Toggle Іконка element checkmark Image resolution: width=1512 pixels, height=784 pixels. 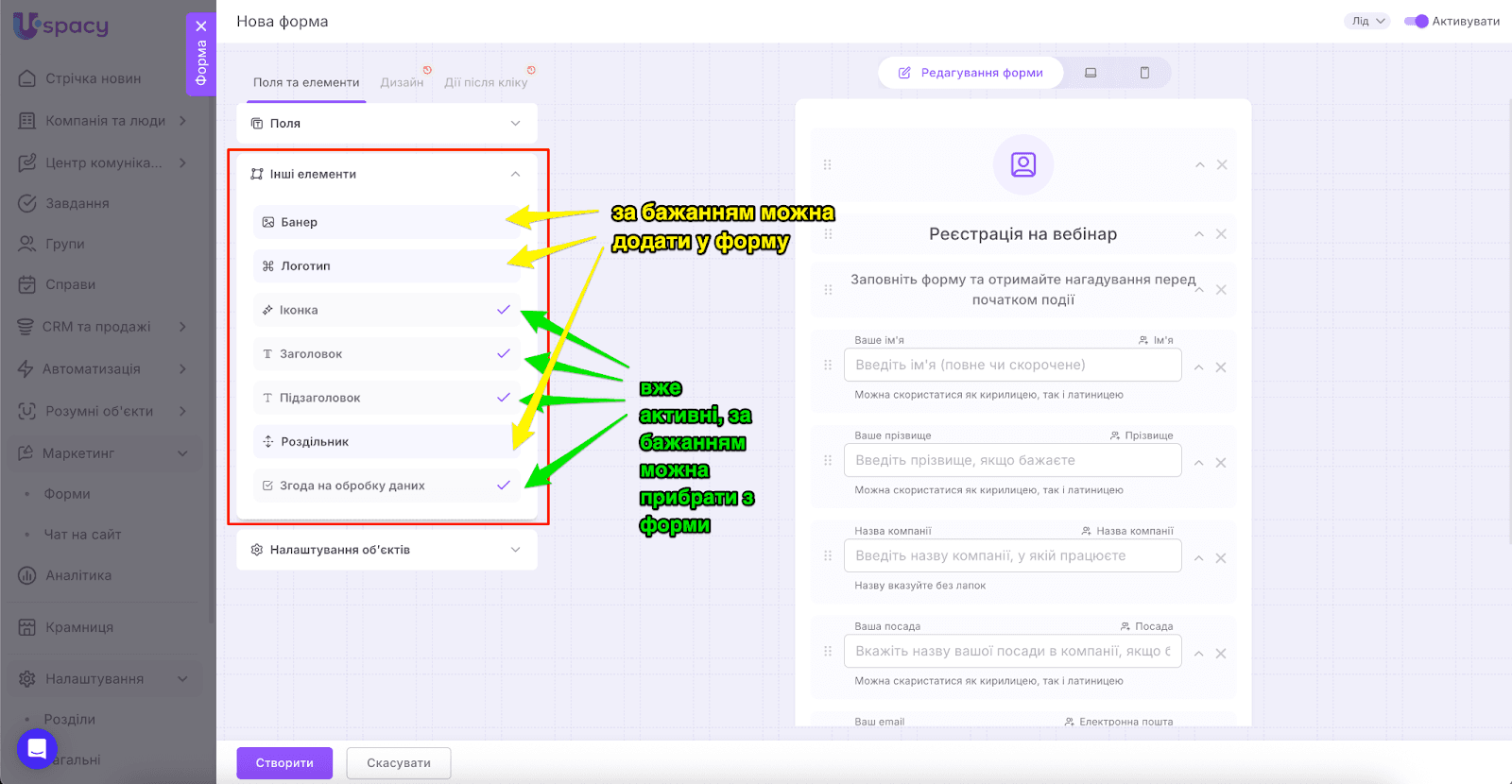click(x=504, y=310)
